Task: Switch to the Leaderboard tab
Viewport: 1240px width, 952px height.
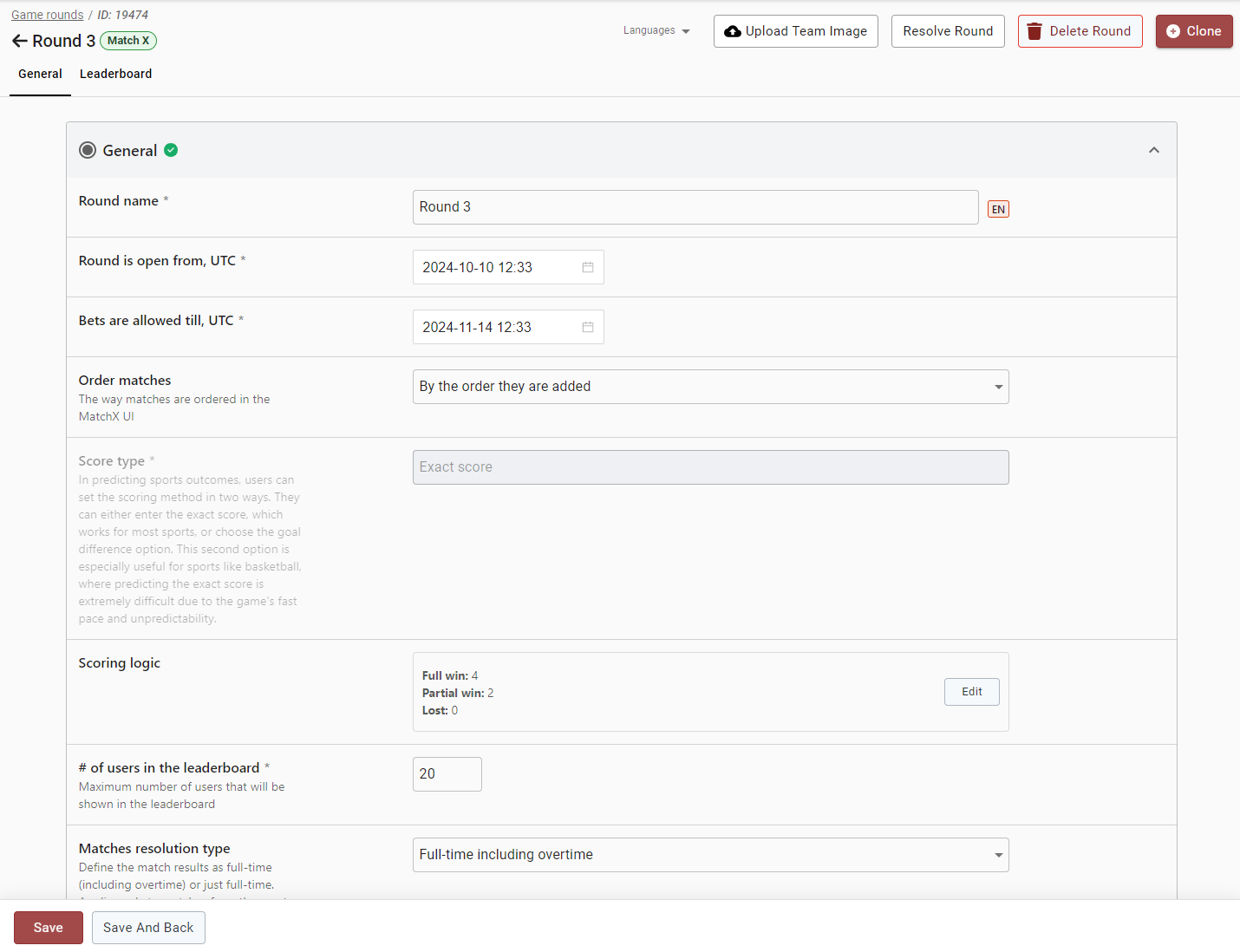Action: pos(115,74)
